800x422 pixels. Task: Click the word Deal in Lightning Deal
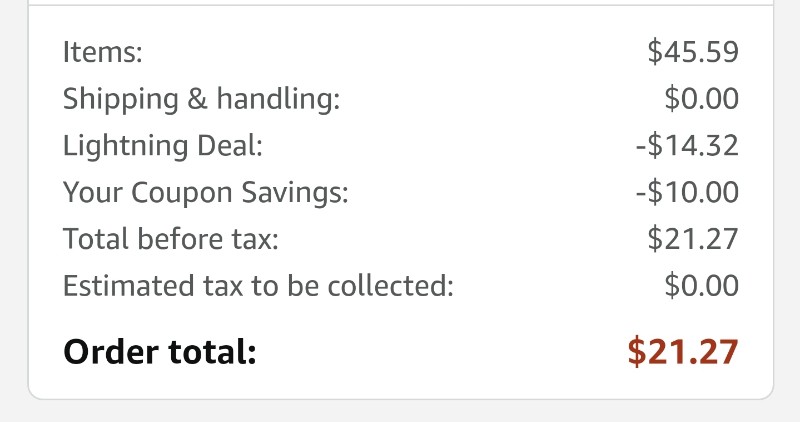coord(230,146)
